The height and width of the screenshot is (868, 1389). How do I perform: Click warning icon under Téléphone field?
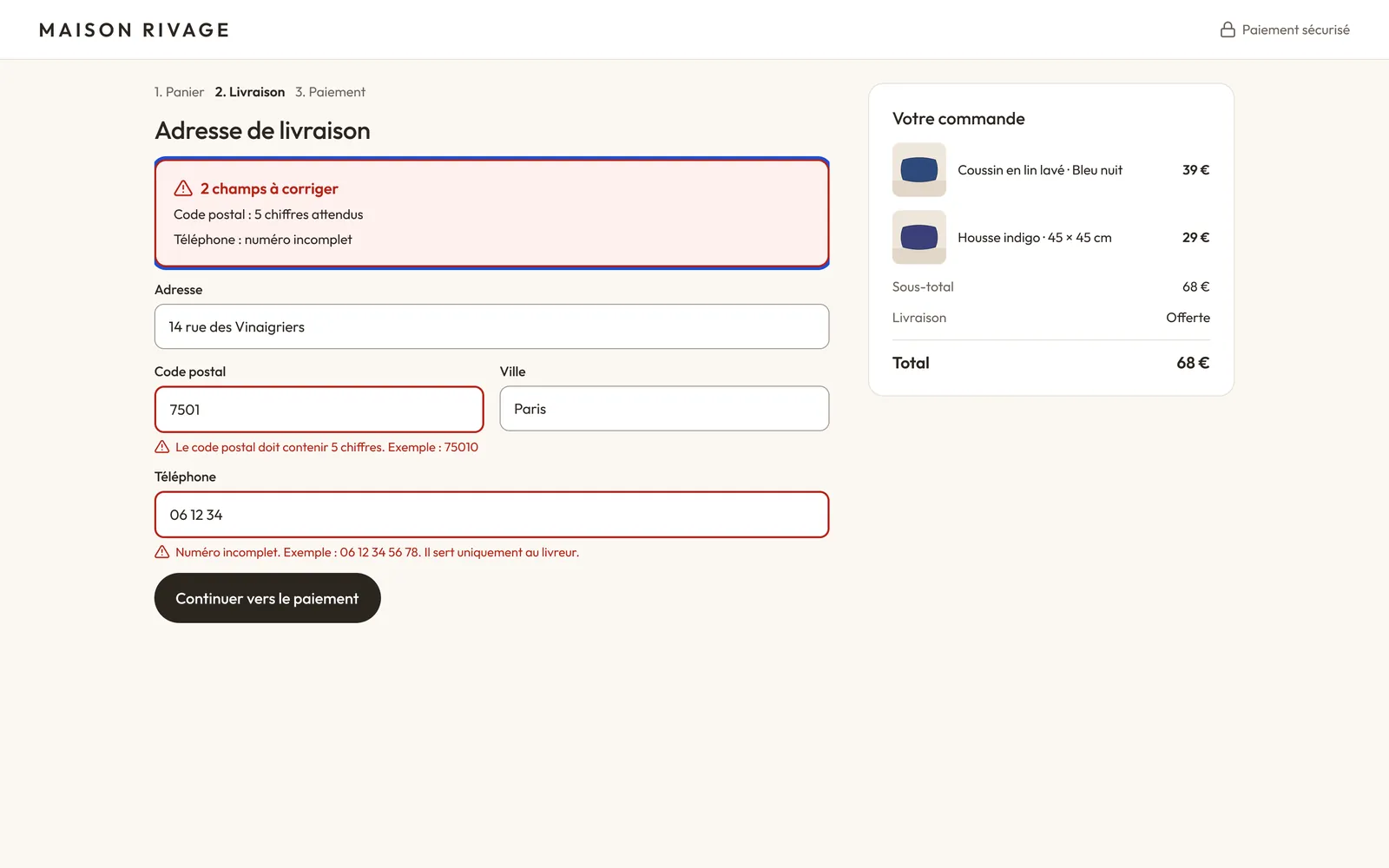pyautogui.click(x=162, y=552)
